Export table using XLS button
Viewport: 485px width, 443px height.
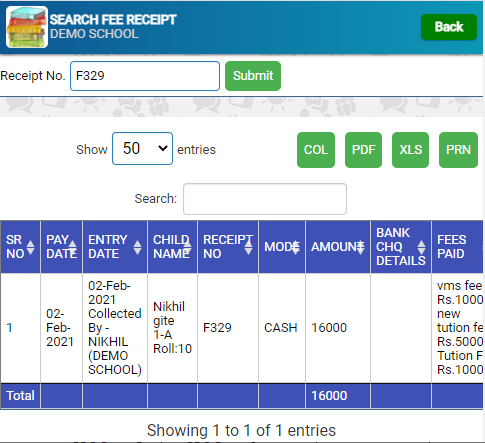click(x=411, y=150)
